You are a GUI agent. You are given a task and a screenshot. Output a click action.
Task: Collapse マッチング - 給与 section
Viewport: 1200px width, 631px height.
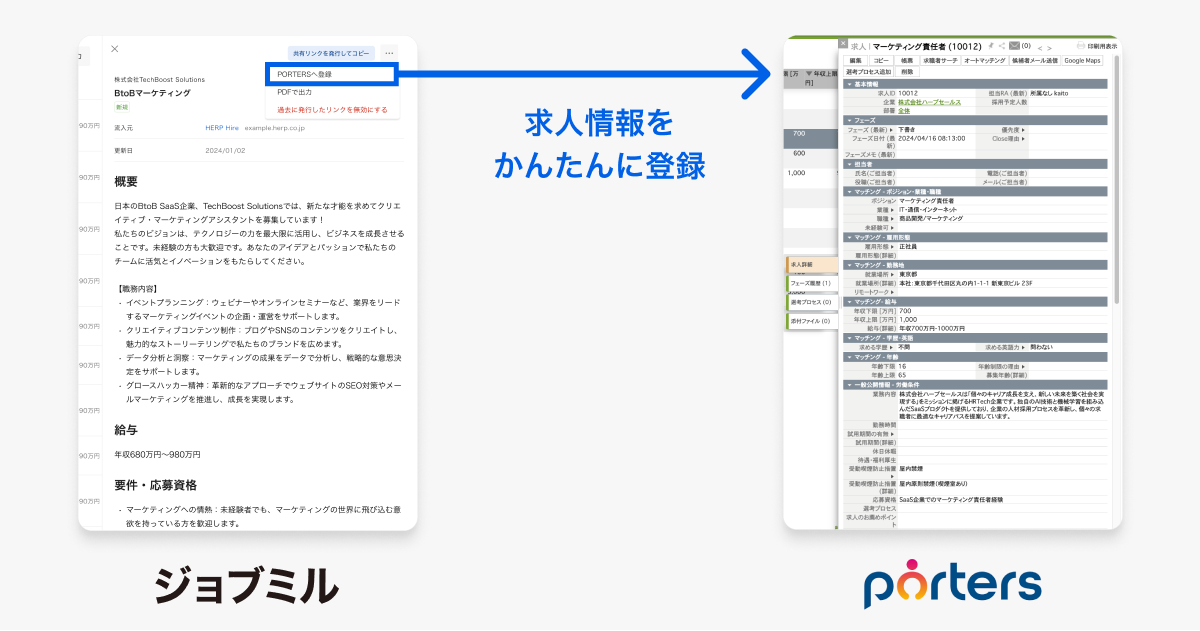pyautogui.click(x=975, y=301)
